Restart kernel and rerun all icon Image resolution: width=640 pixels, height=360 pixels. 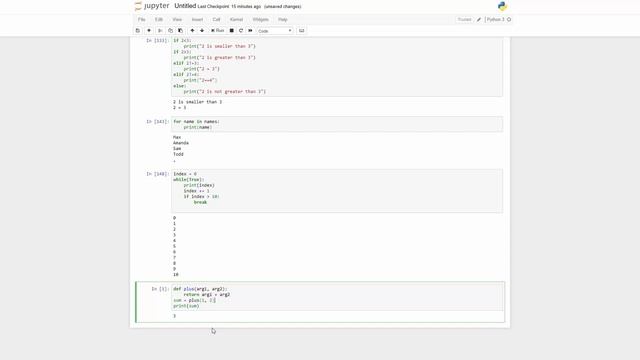click(250, 31)
